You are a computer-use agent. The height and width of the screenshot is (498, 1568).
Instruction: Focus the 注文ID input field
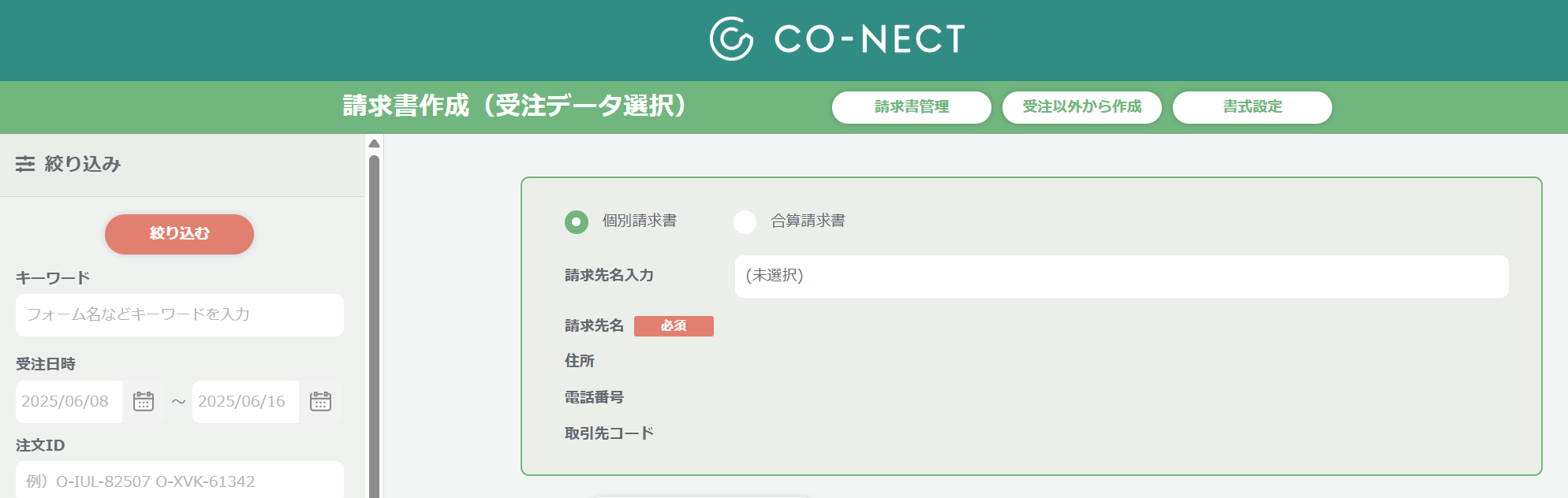click(x=179, y=480)
